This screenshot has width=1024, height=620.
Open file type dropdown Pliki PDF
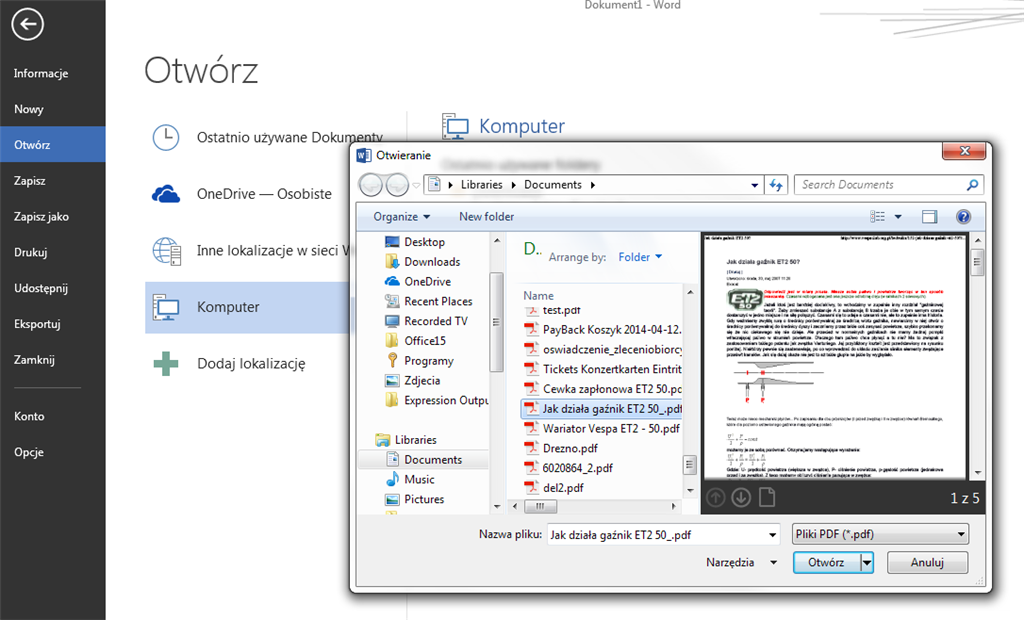coord(880,534)
